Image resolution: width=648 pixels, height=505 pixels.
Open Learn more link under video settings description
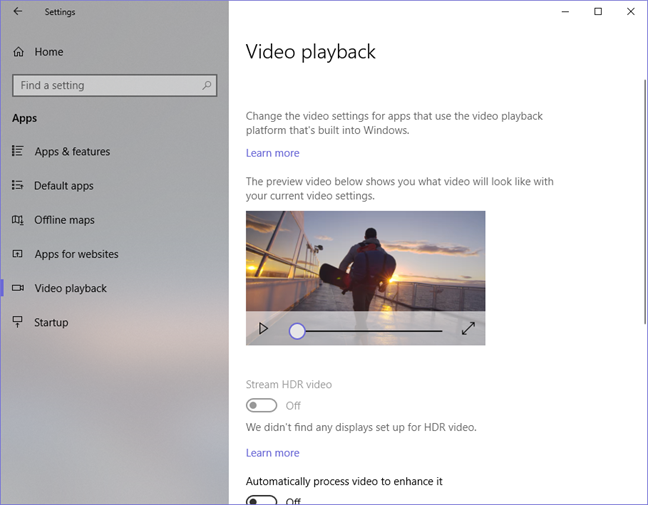point(272,153)
